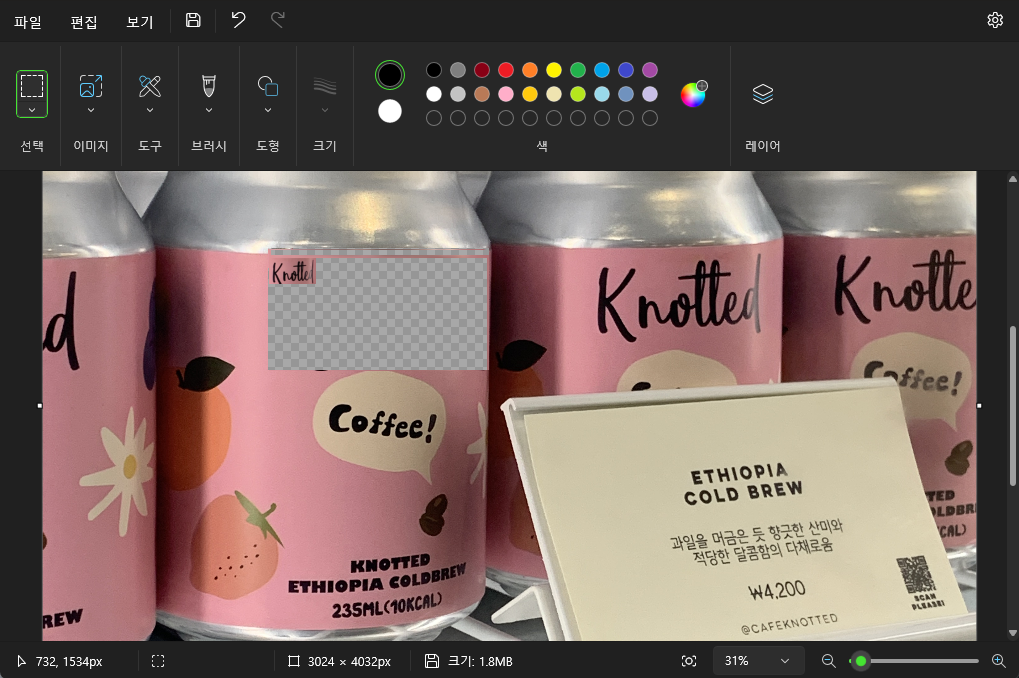
Task: Click the zoom in magnifier icon
Action: pos(999,661)
